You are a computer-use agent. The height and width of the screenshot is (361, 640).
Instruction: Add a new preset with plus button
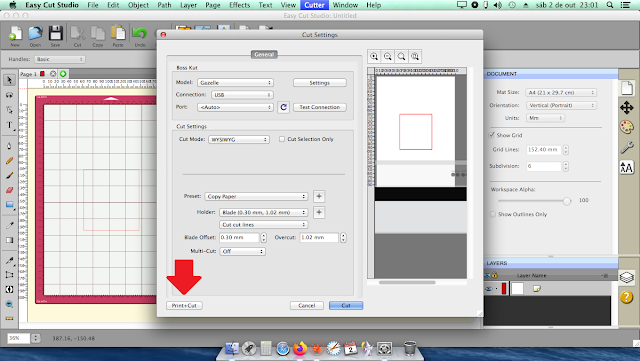[319, 196]
